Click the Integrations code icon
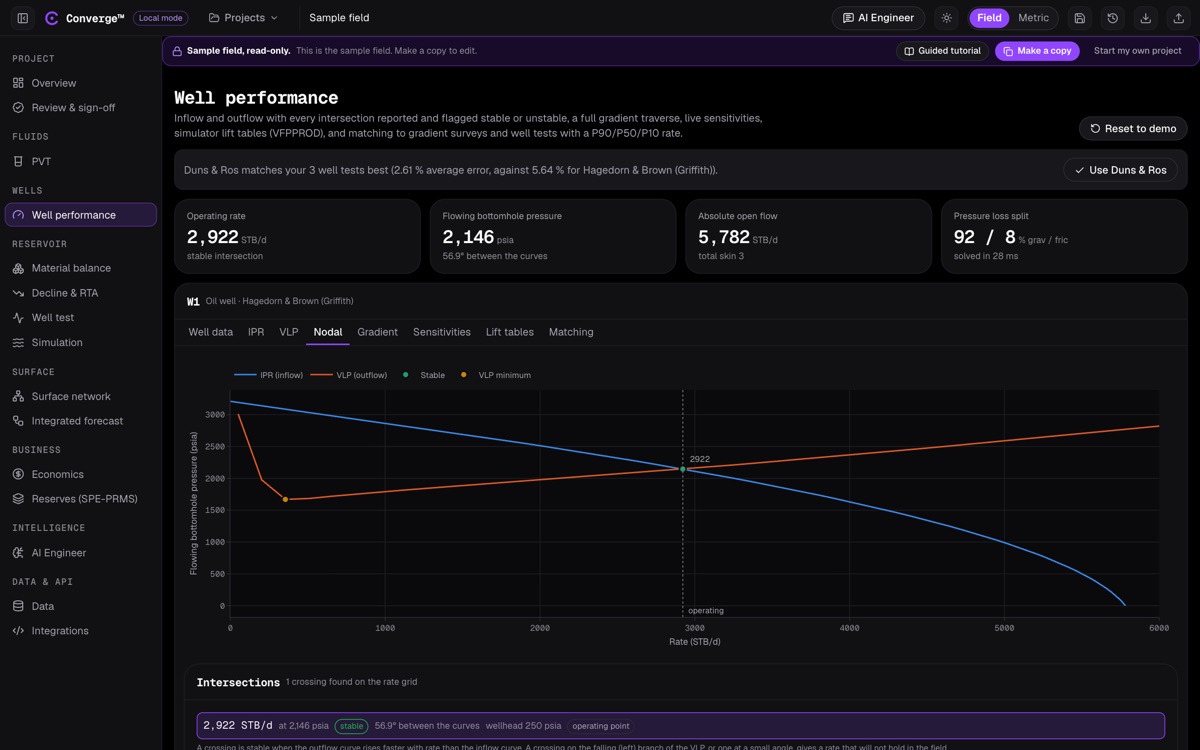 point(18,631)
